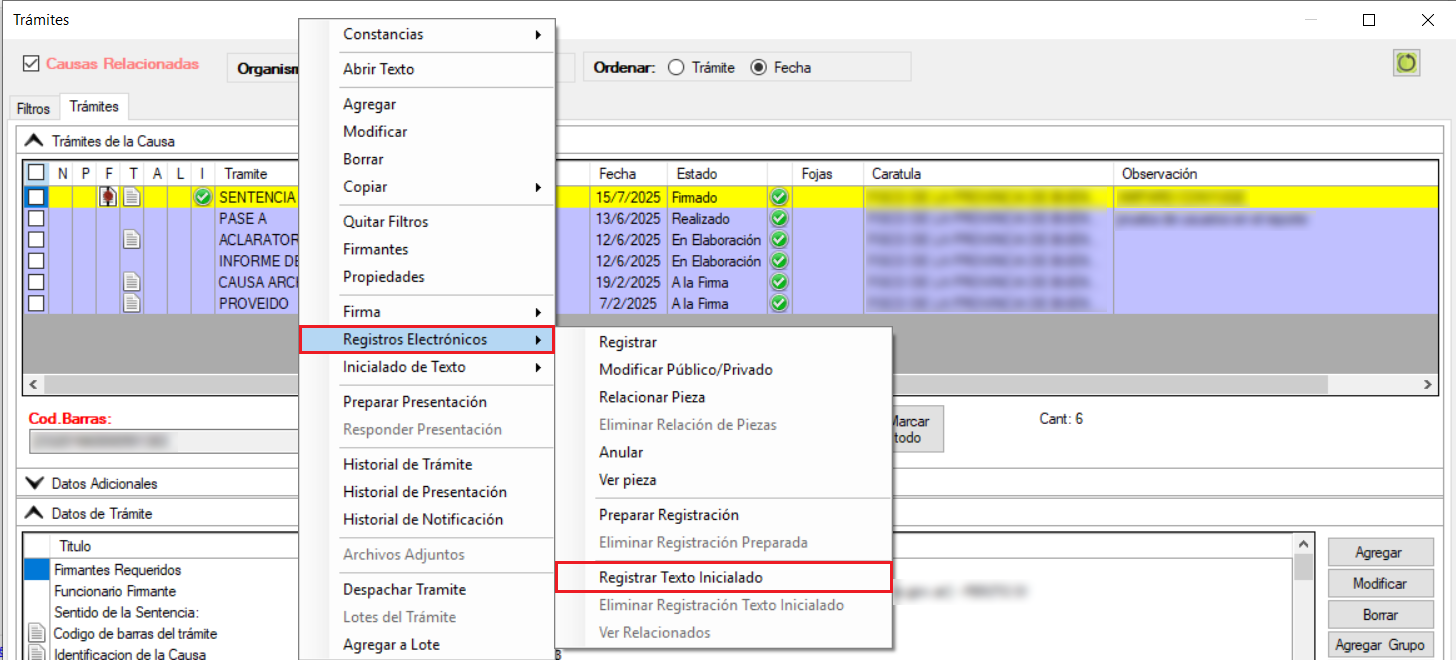Uncheck the Causas Relacionadas checkbox
The width and height of the screenshot is (1456, 660).
[30, 64]
